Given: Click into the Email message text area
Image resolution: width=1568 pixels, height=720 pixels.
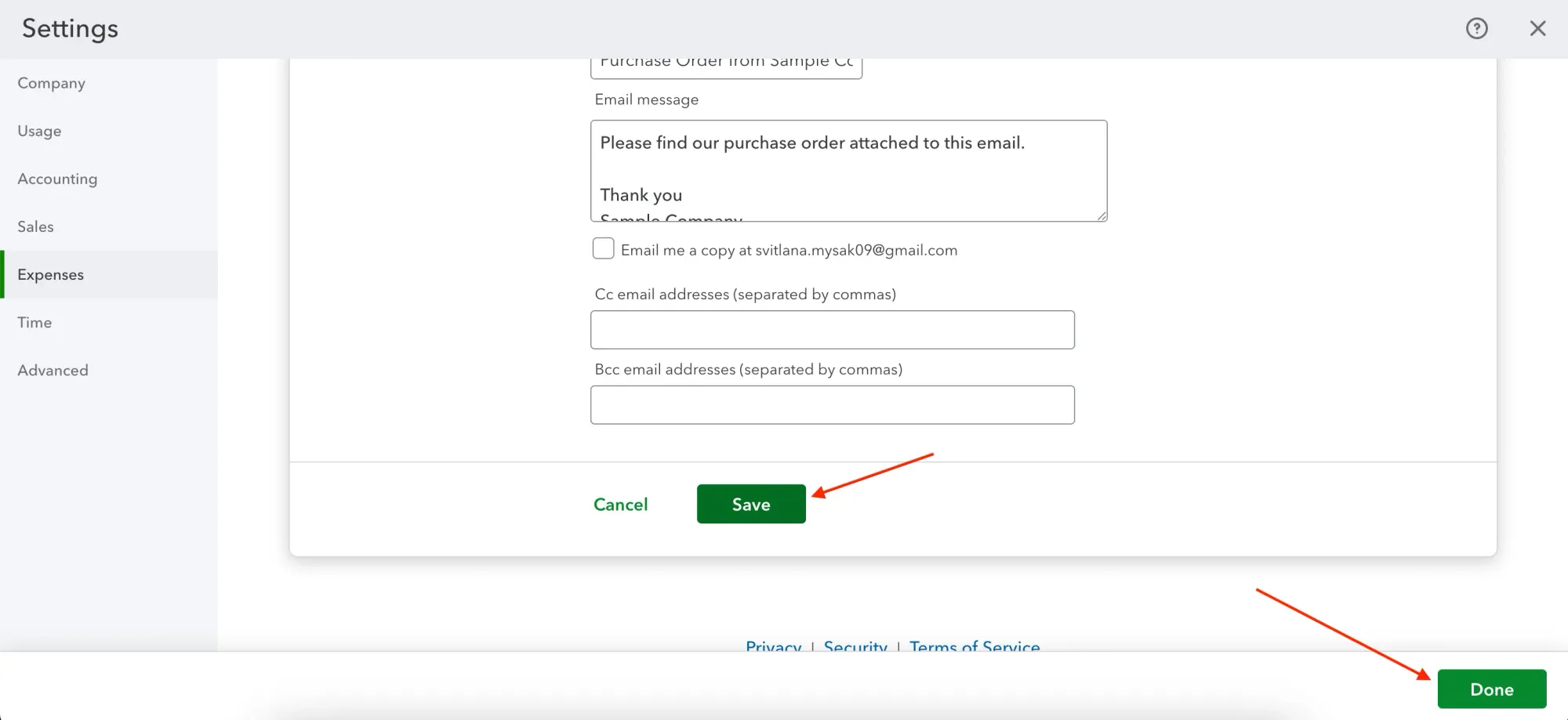Looking at the screenshot, I should (x=848, y=171).
